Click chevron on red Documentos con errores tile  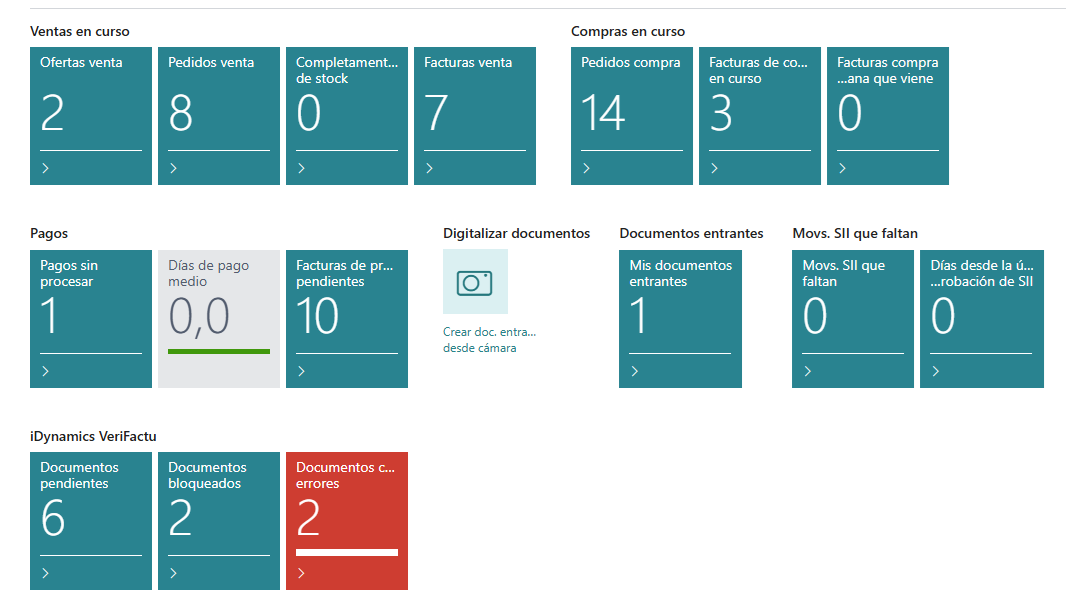302,574
